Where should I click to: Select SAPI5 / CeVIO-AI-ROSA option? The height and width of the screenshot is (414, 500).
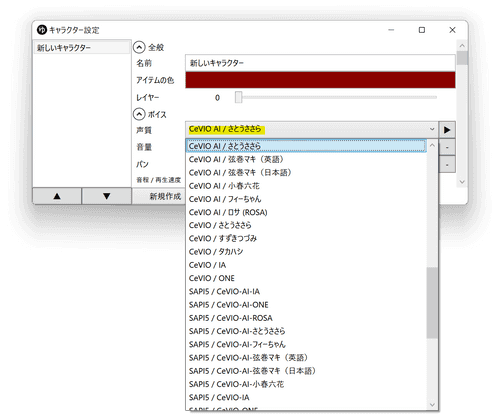pos(306,318)
